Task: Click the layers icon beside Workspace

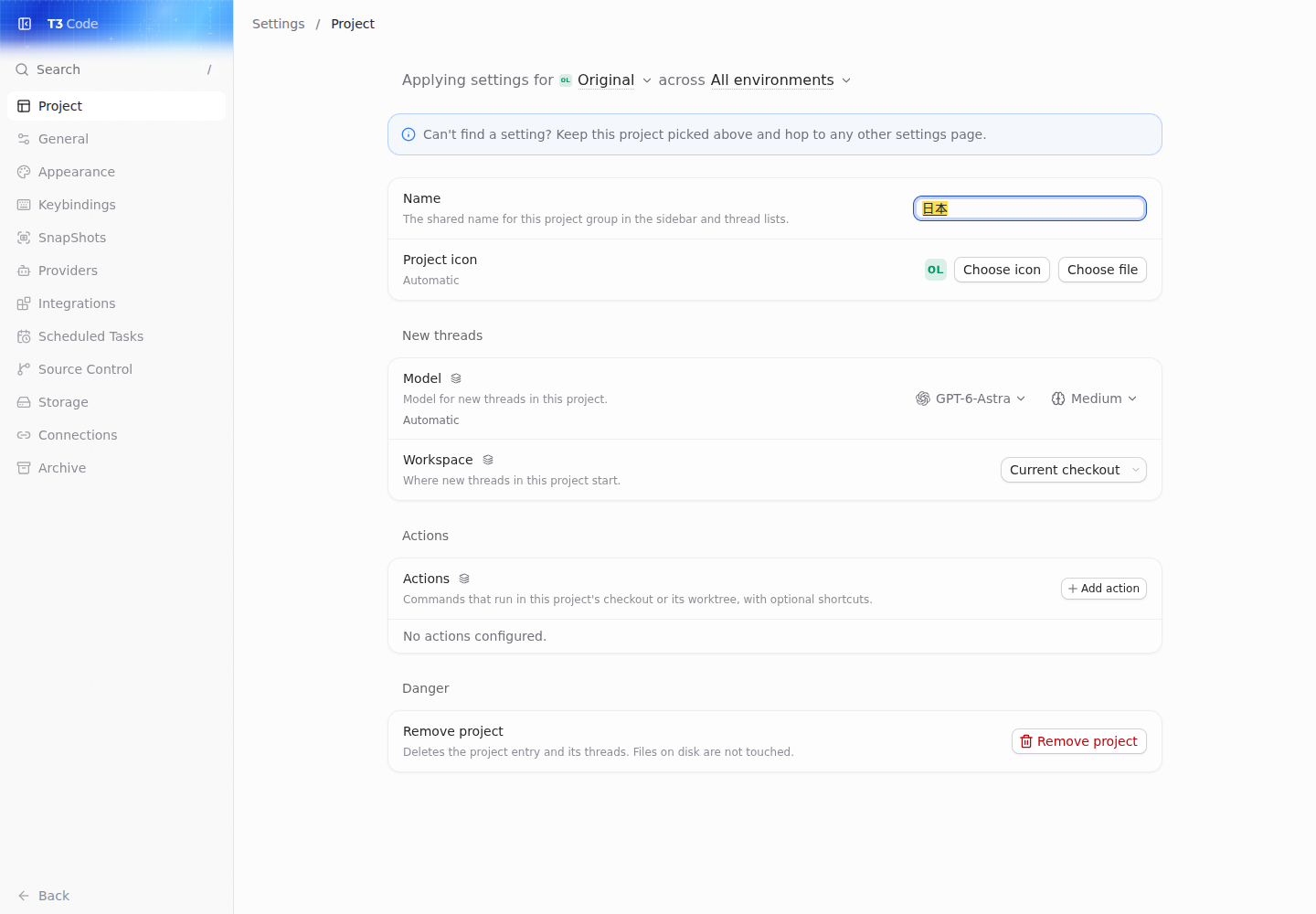Action: (488, 460)
